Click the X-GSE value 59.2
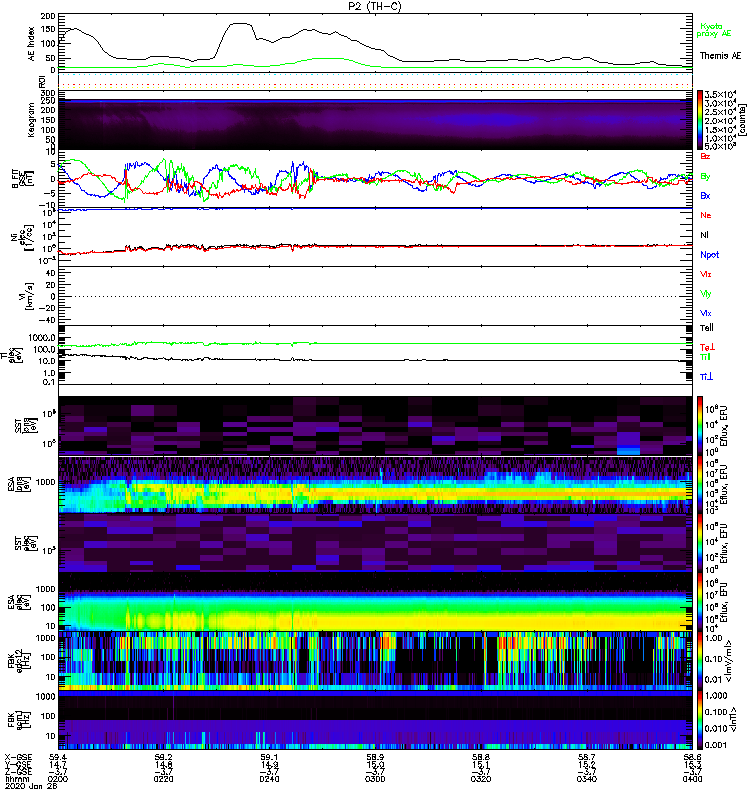 click(163, 758)
